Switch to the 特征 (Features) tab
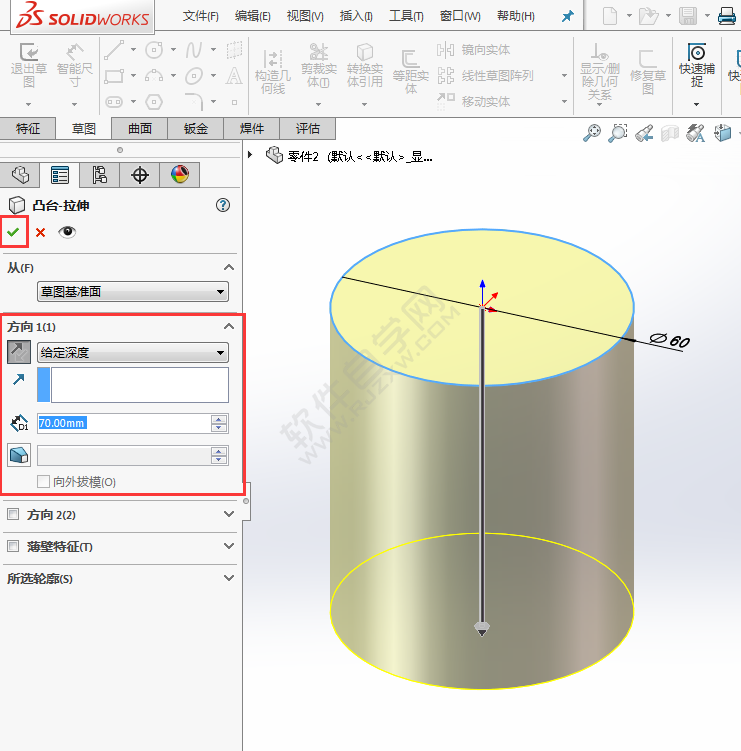The width and height of the screenshot is (741, 751). (28, 128)
